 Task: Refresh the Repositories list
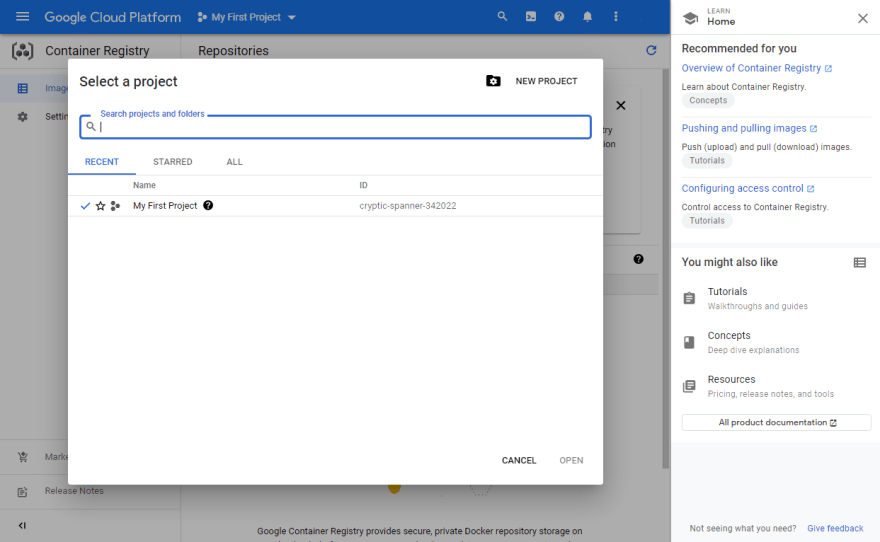[651, 50]
